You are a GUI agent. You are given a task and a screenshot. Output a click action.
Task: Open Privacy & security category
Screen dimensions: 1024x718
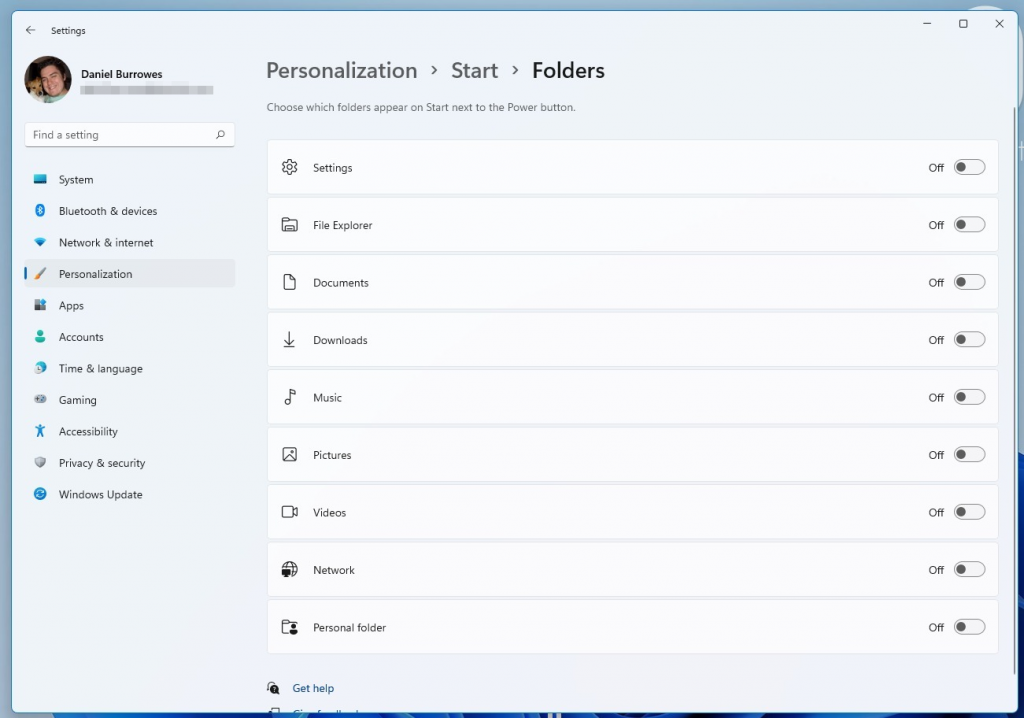(129, 463)
